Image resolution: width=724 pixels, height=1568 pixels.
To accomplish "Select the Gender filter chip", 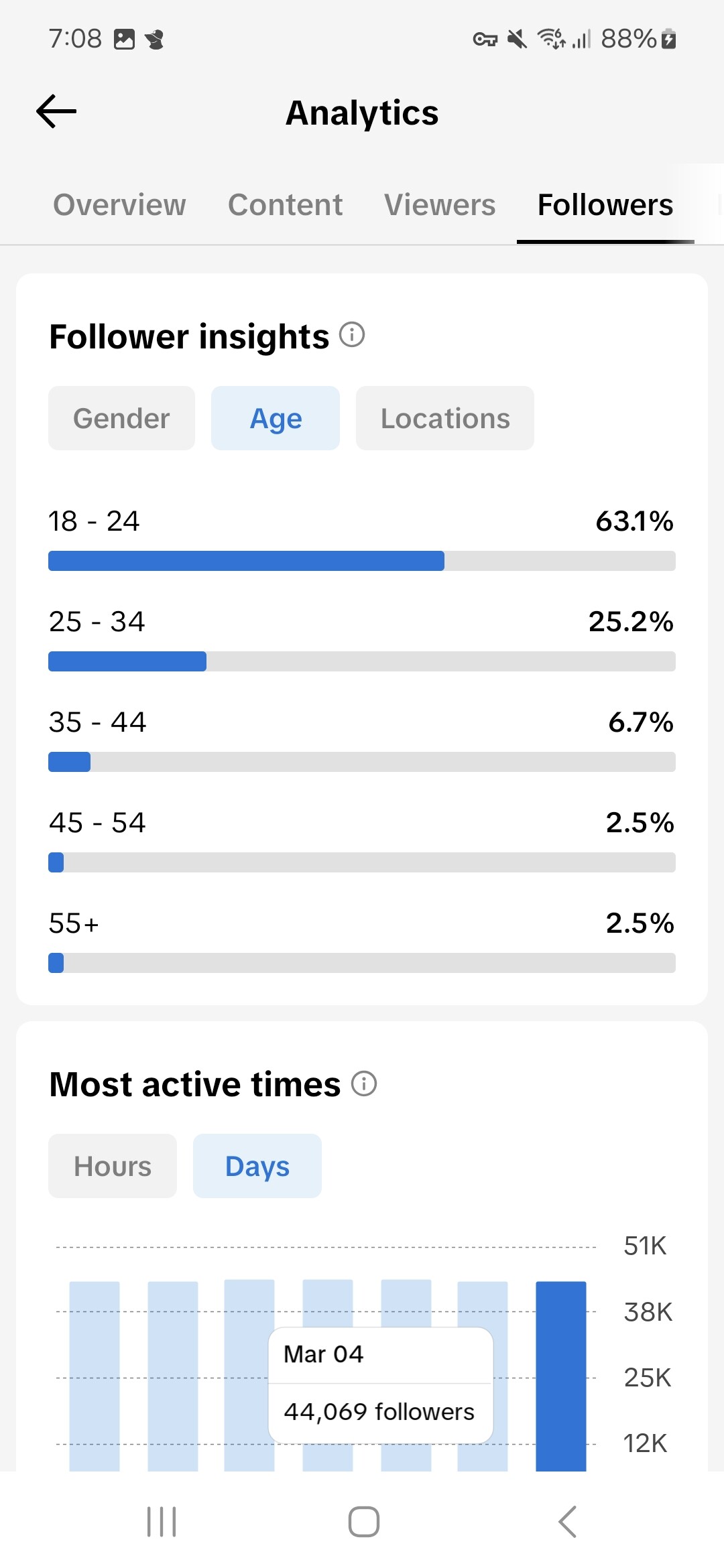I will (x=121, y=418).
